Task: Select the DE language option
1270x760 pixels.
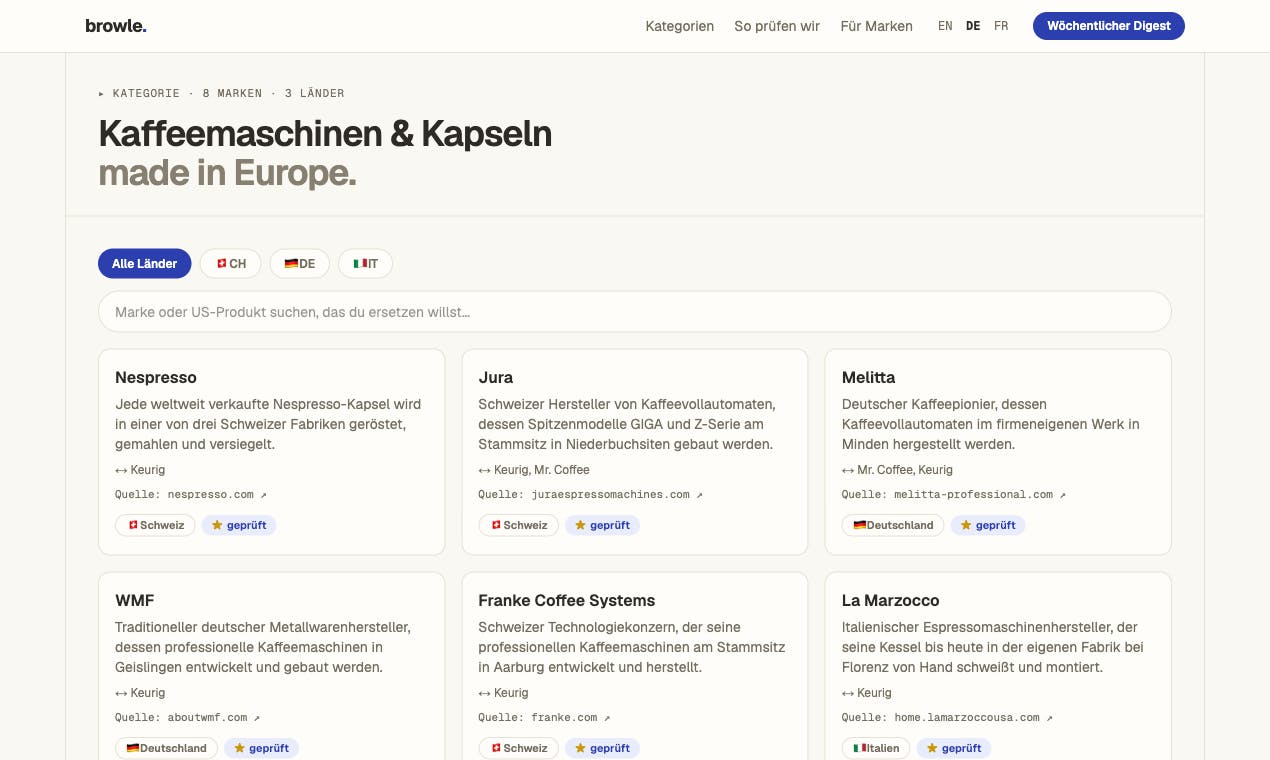Action: [x=973, y=26]
